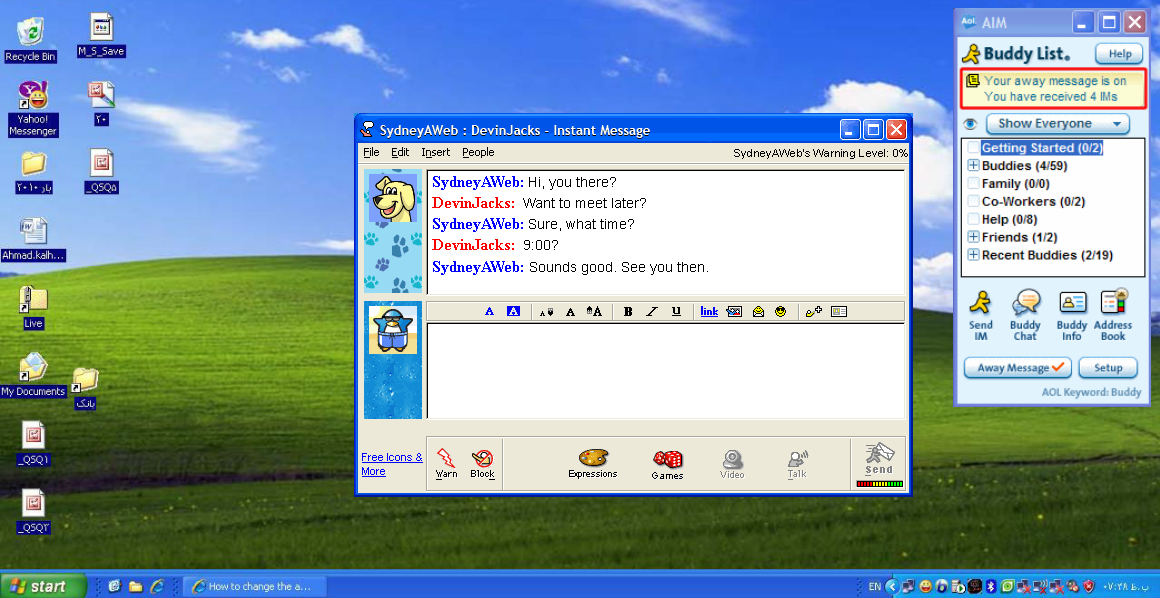Select the Yahoo! Messenger desktop shortcut
The width and height of the screenshot is (1160, 598).
coord(33,109)
